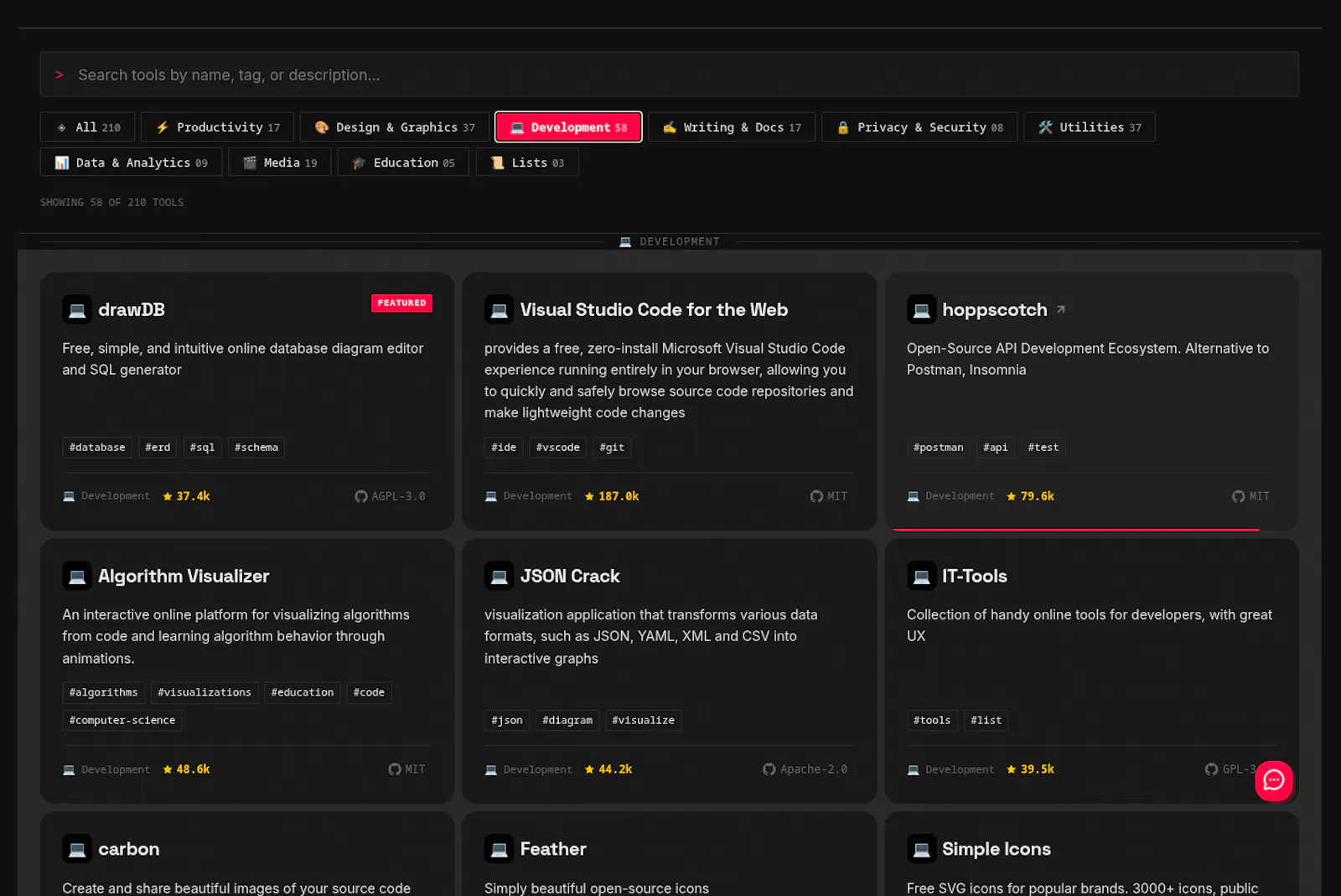Click the GitHub icon on IT-Tools card
Image resolution: width=1341 pixels, height=896 pixels.
coord(1211,769)
